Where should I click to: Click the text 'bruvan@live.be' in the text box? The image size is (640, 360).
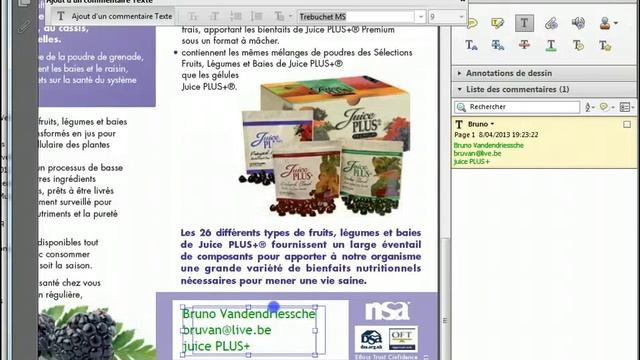227,330
